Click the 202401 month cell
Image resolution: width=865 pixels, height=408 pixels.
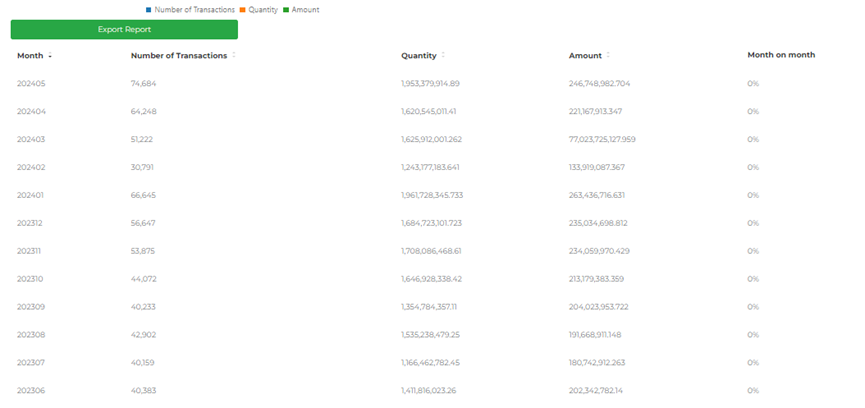31,195
